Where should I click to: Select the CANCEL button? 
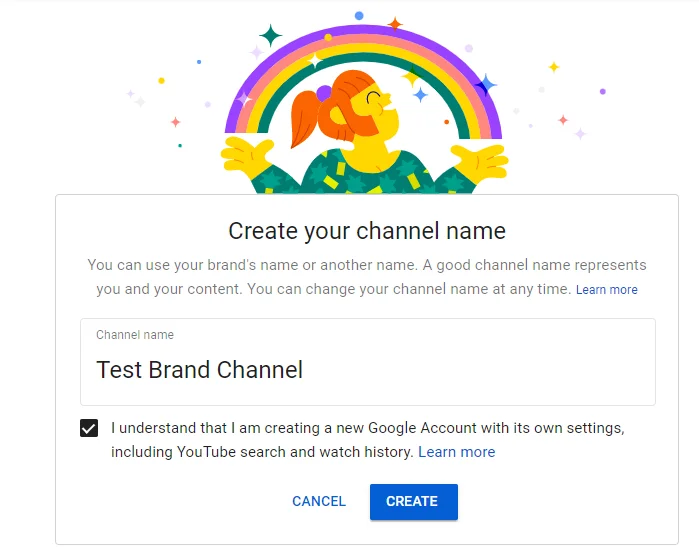tap(319, 501)
